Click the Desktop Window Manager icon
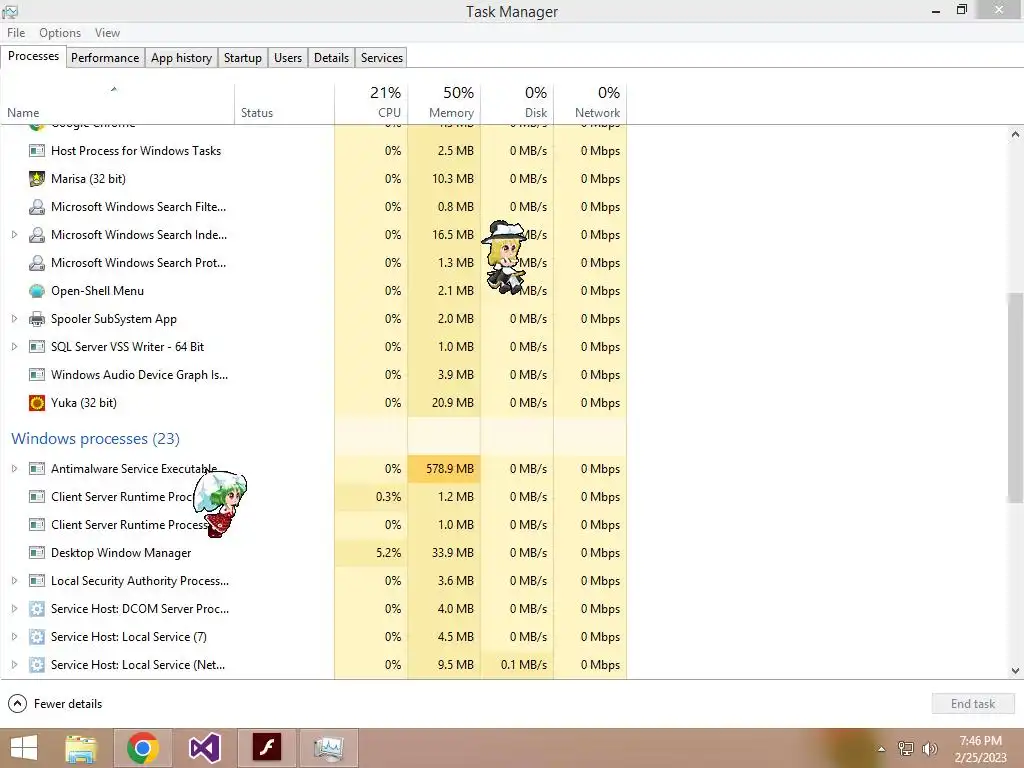The height and width of the screenshot is (768, 1024). point(37,552)
